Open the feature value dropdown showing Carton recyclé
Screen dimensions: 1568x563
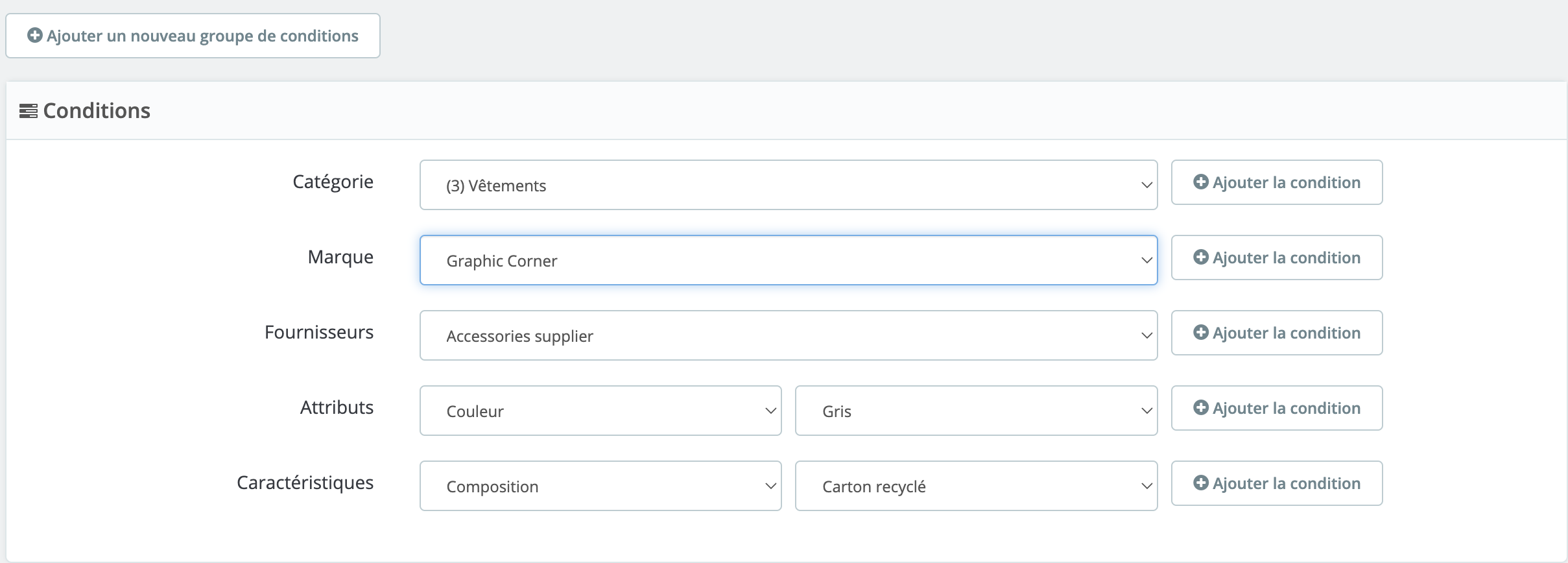coord(977,486)
